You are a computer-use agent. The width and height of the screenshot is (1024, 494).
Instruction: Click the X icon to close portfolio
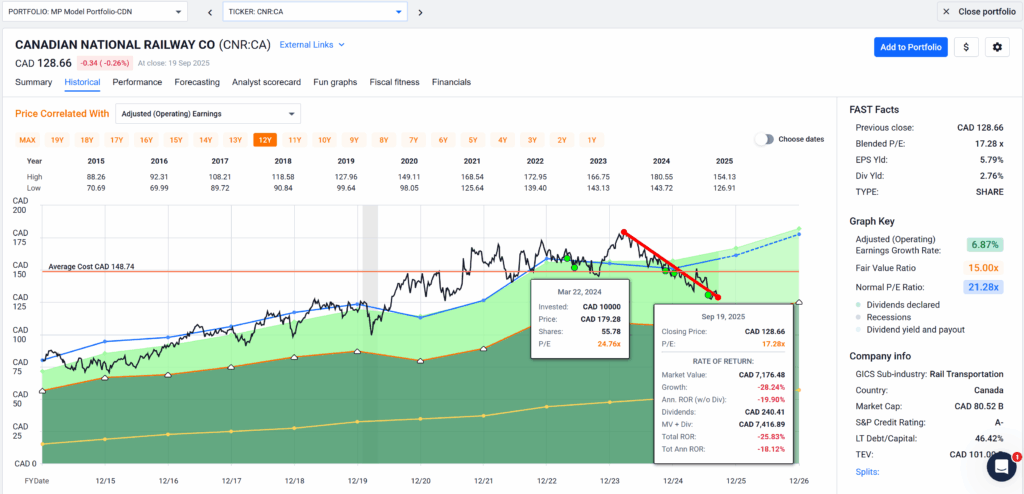[948, 12]
